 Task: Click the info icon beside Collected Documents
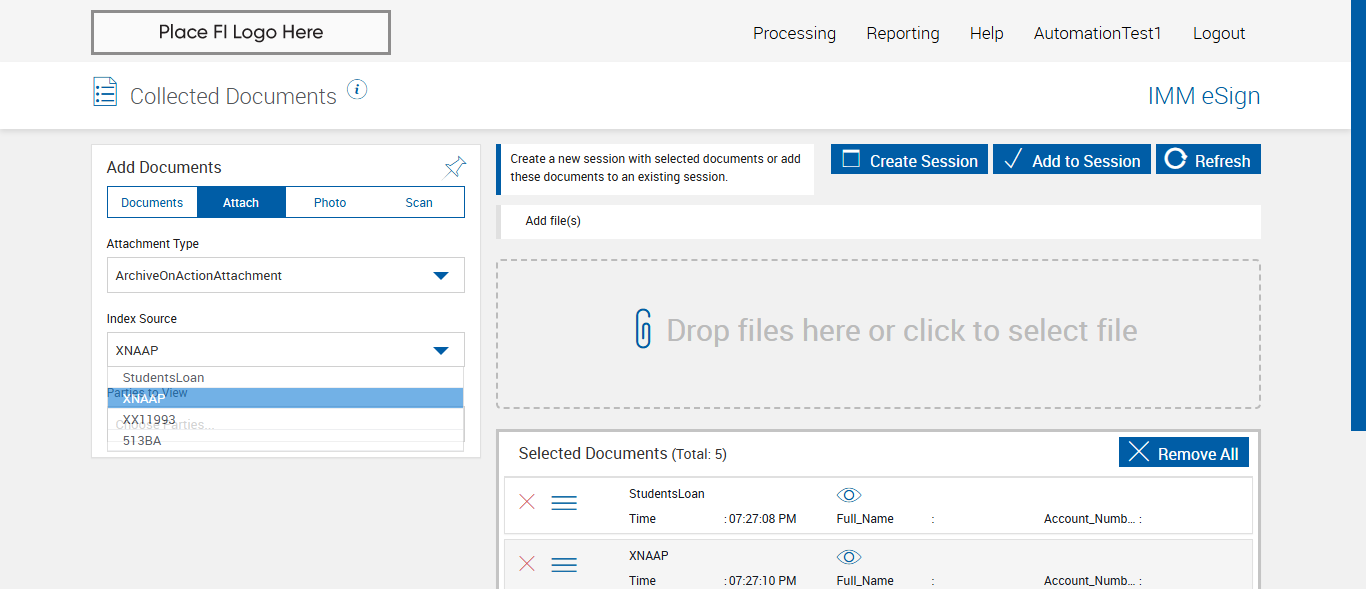tap(357, 90)
